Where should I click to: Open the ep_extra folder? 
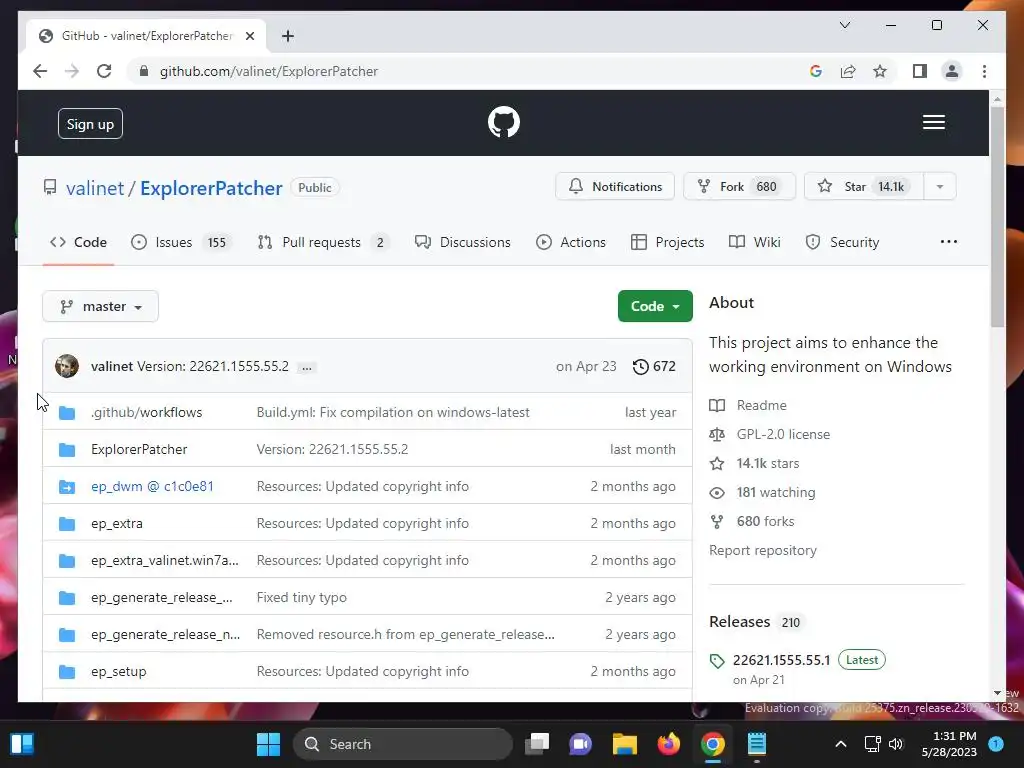click(x=117, y=523)
